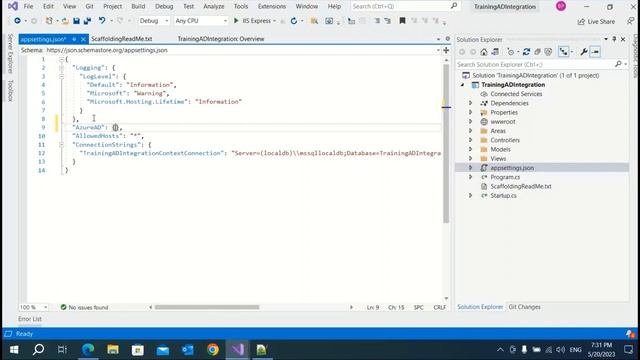Click the Find in Files toolbar icon

pos(314,21)
